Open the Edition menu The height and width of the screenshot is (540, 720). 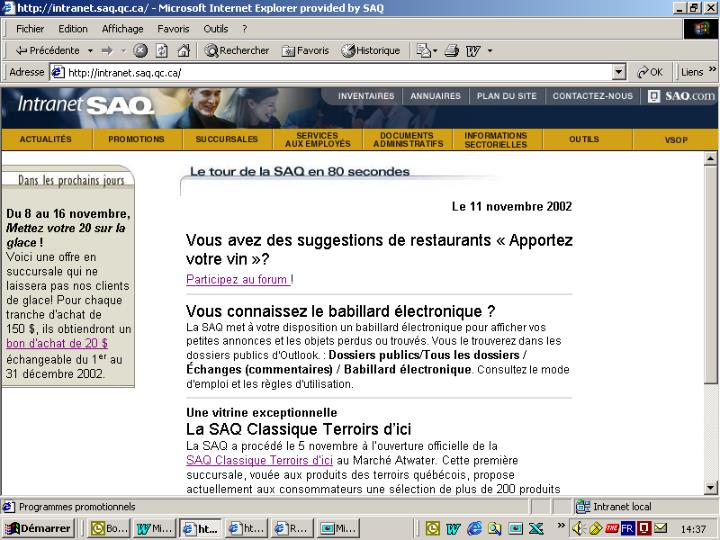pyautogui.click(x=73, y=29)
